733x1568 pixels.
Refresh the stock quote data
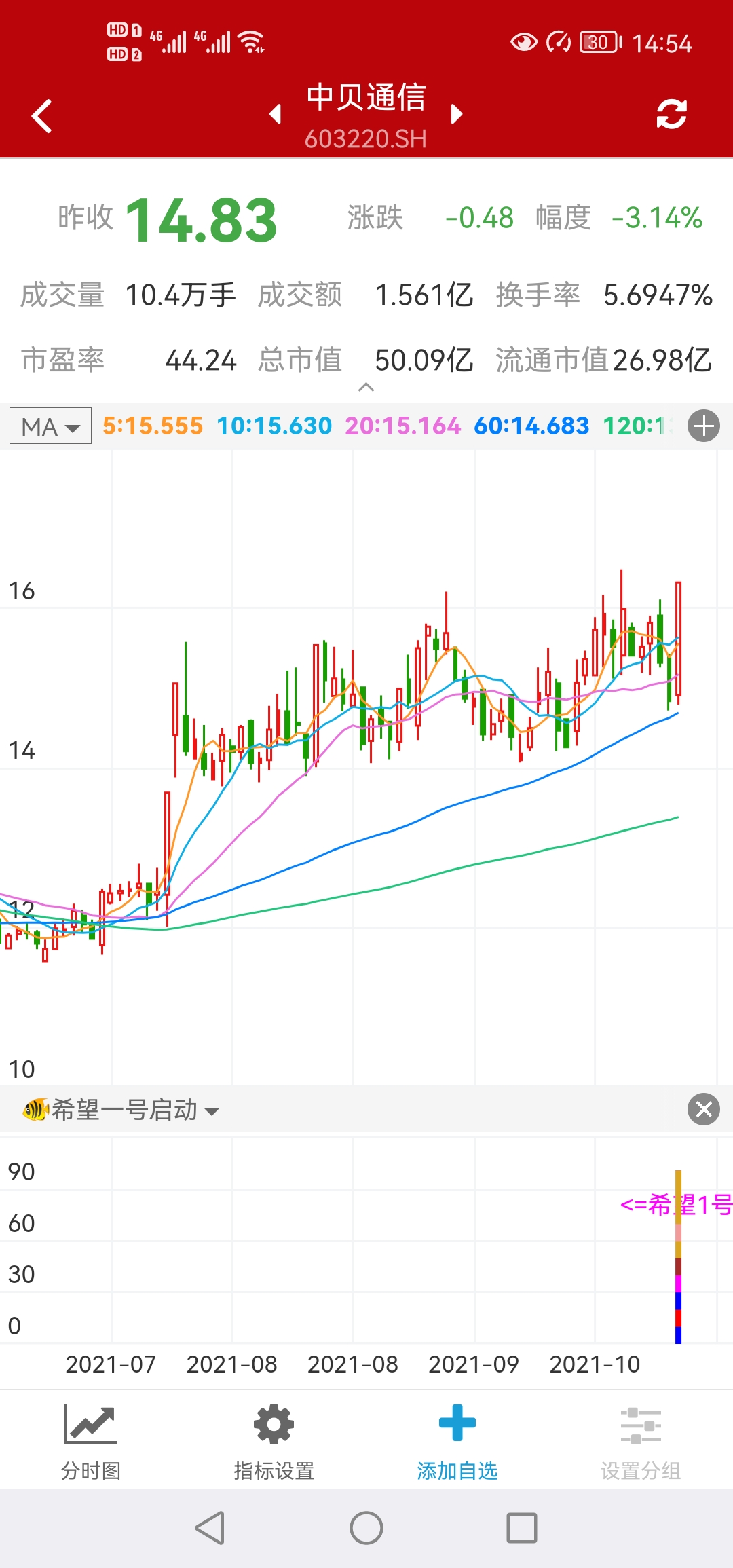(671, 114)
